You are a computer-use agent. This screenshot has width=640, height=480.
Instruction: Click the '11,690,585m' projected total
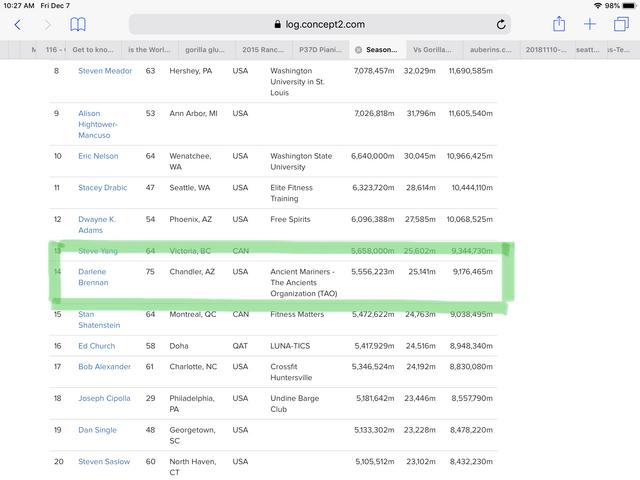coord(471,71)
